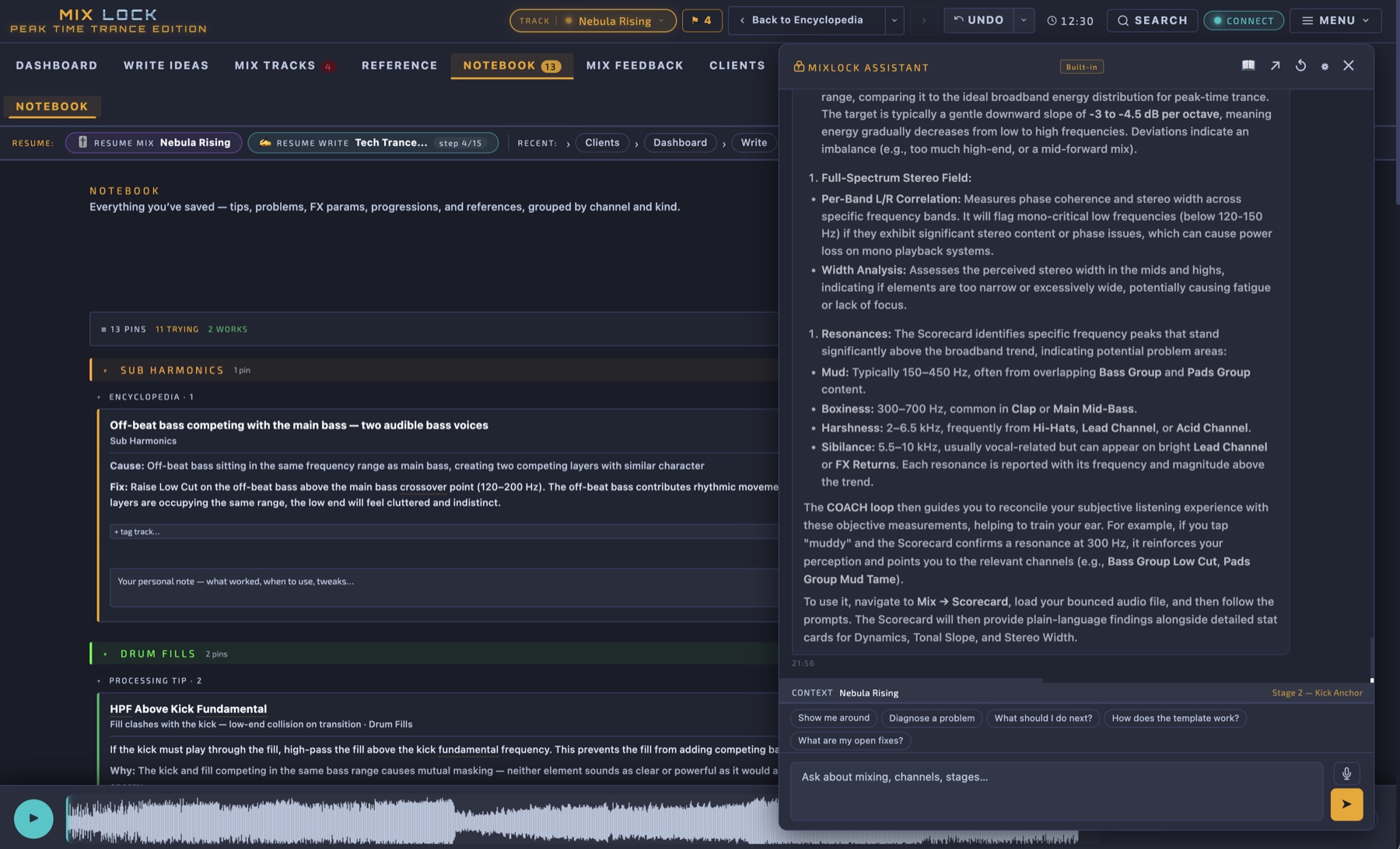Open Search
1400x849 pixels.
(1152, 20)
